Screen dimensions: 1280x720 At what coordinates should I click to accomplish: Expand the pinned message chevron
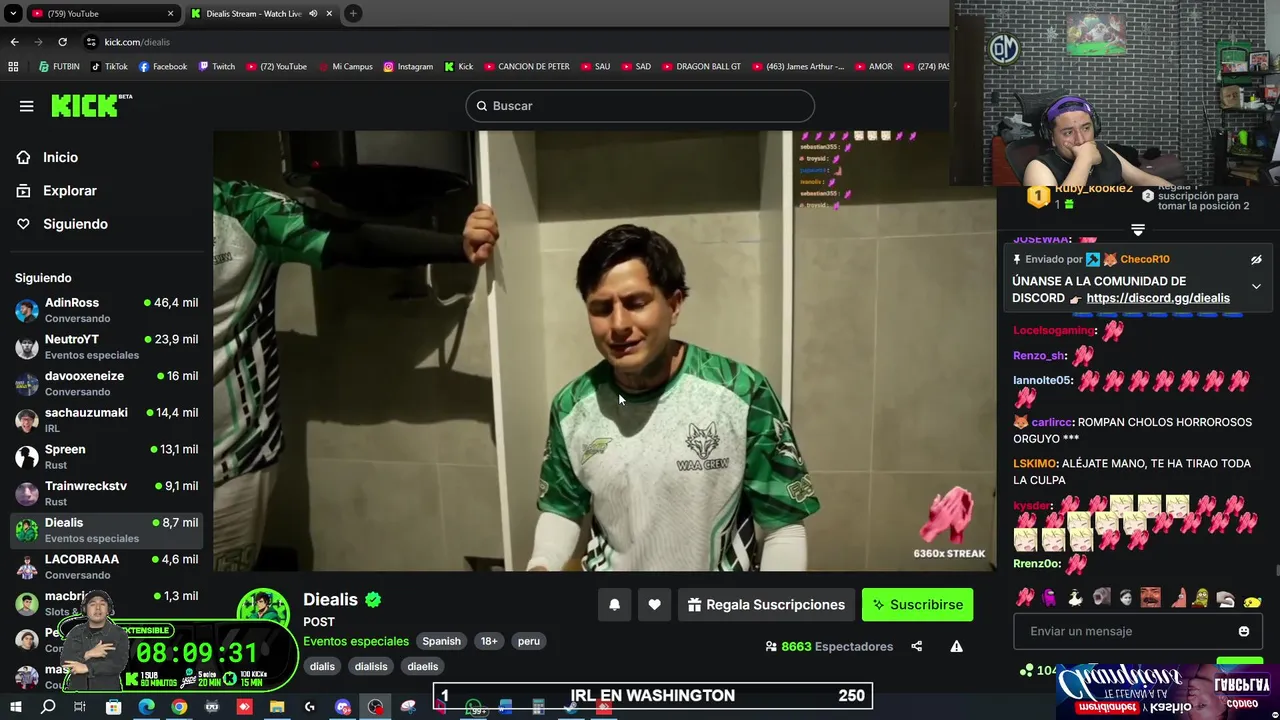point(1256,286)
